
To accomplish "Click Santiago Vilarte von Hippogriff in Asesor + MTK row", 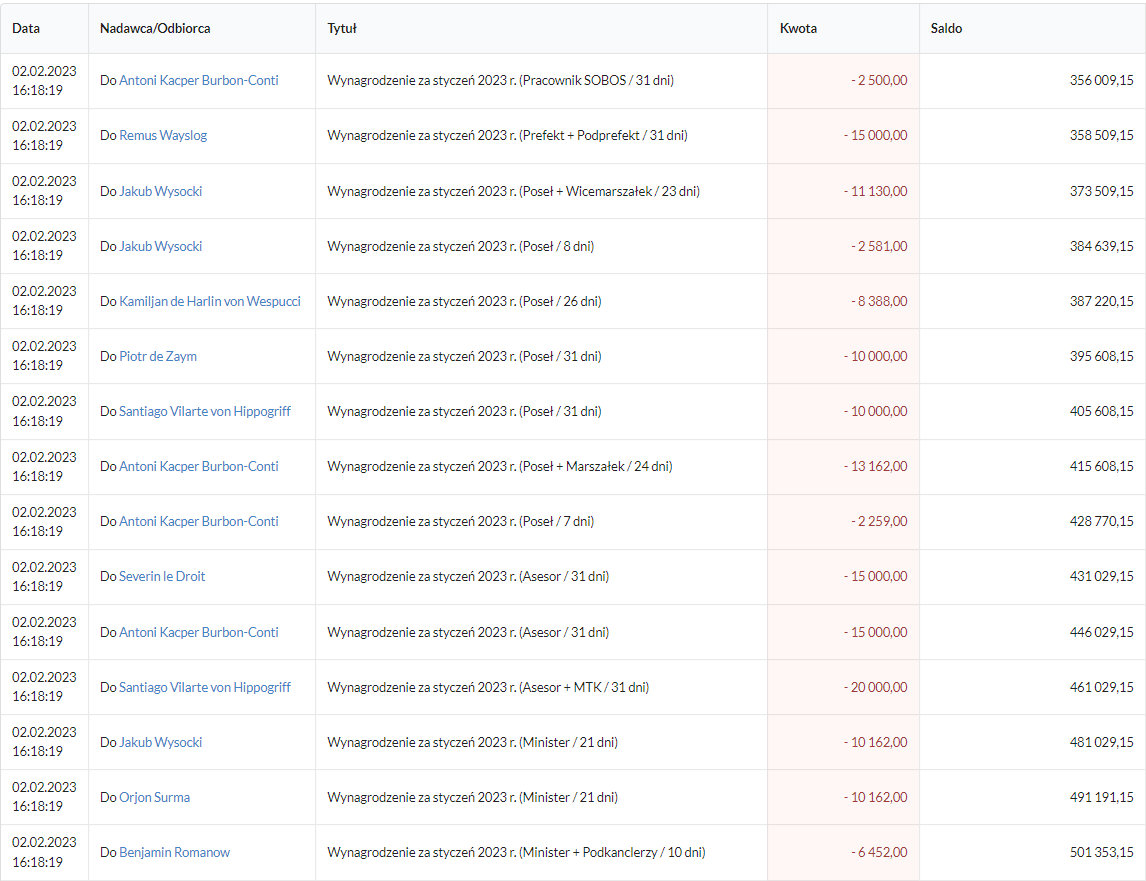I will pyautogui.click(x=204, y=687).
